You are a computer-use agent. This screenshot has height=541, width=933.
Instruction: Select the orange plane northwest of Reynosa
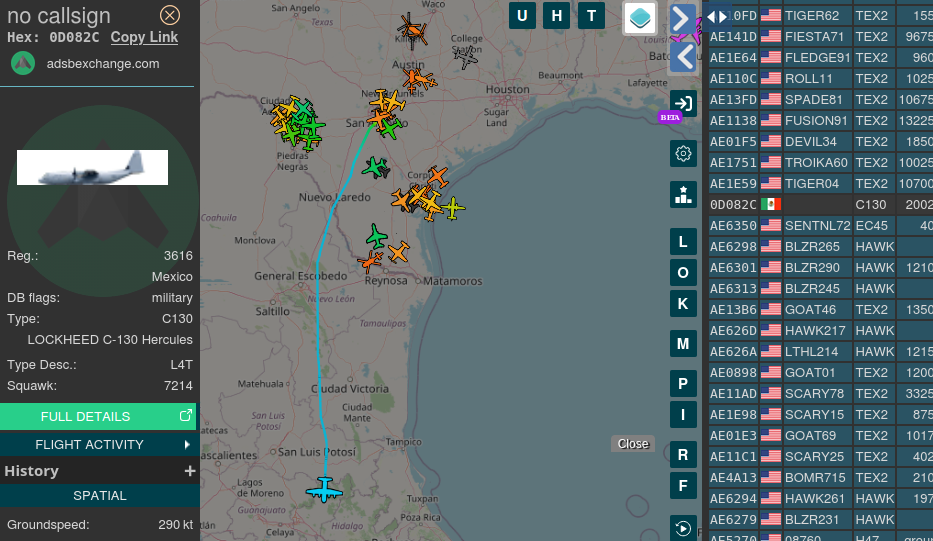click(370, 261)
